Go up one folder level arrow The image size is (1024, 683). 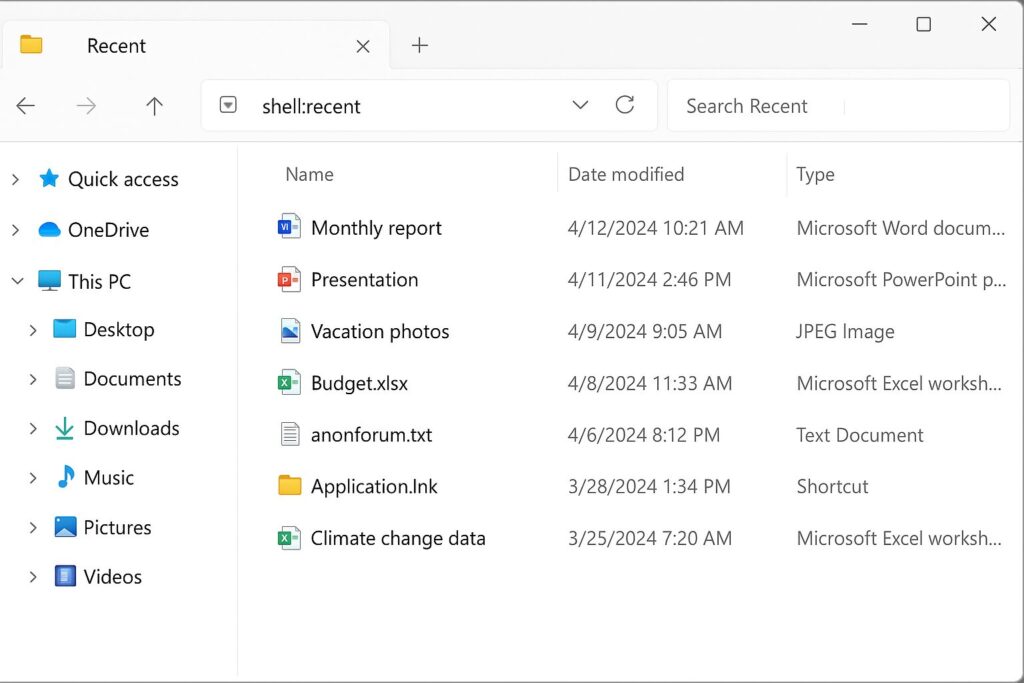tap(154, 106)
